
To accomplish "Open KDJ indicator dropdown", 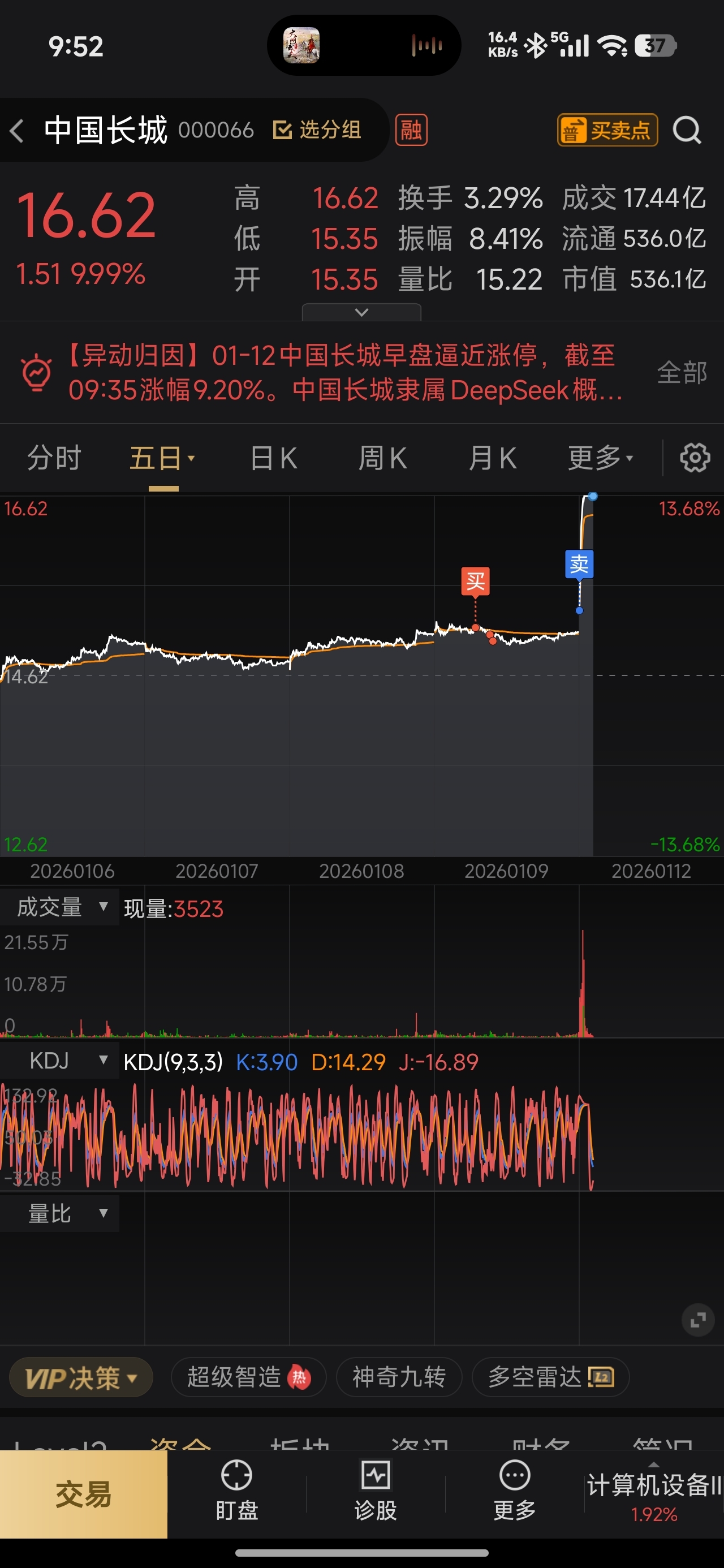I will click(x=60, y=1061).
